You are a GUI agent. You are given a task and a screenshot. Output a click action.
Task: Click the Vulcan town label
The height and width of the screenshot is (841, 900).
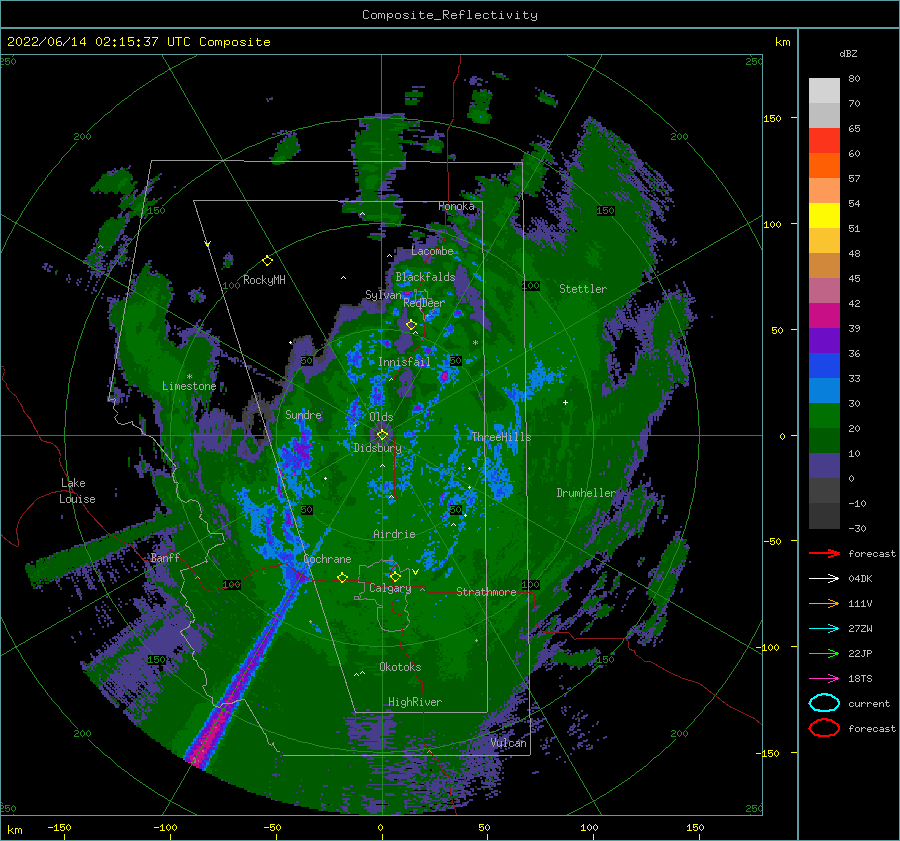pos(508,743)
